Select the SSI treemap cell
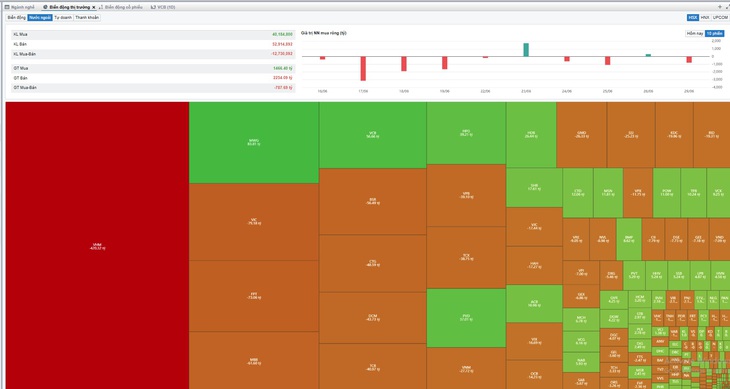Image resolution: width=730 pixels, height=389 pixels. point(631,134)
